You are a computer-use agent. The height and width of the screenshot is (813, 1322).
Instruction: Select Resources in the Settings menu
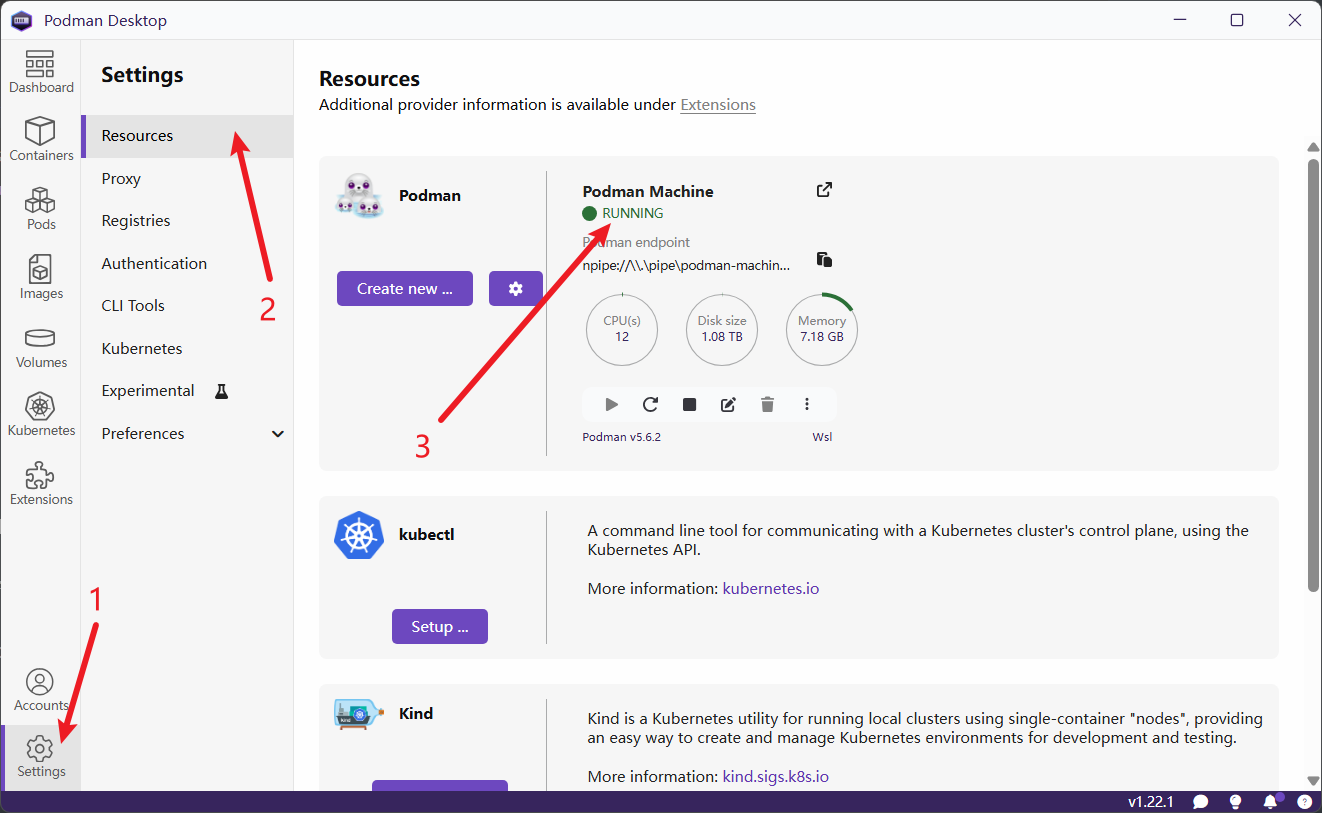187,136
